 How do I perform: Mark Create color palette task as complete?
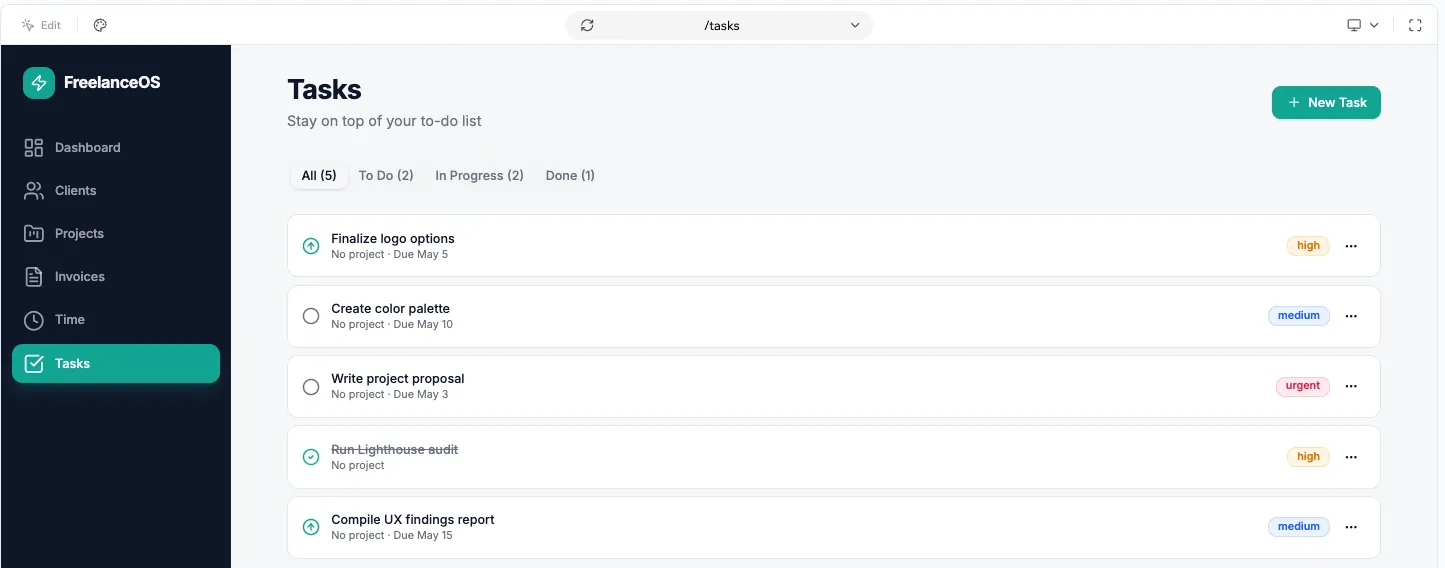tap(311, 316)
